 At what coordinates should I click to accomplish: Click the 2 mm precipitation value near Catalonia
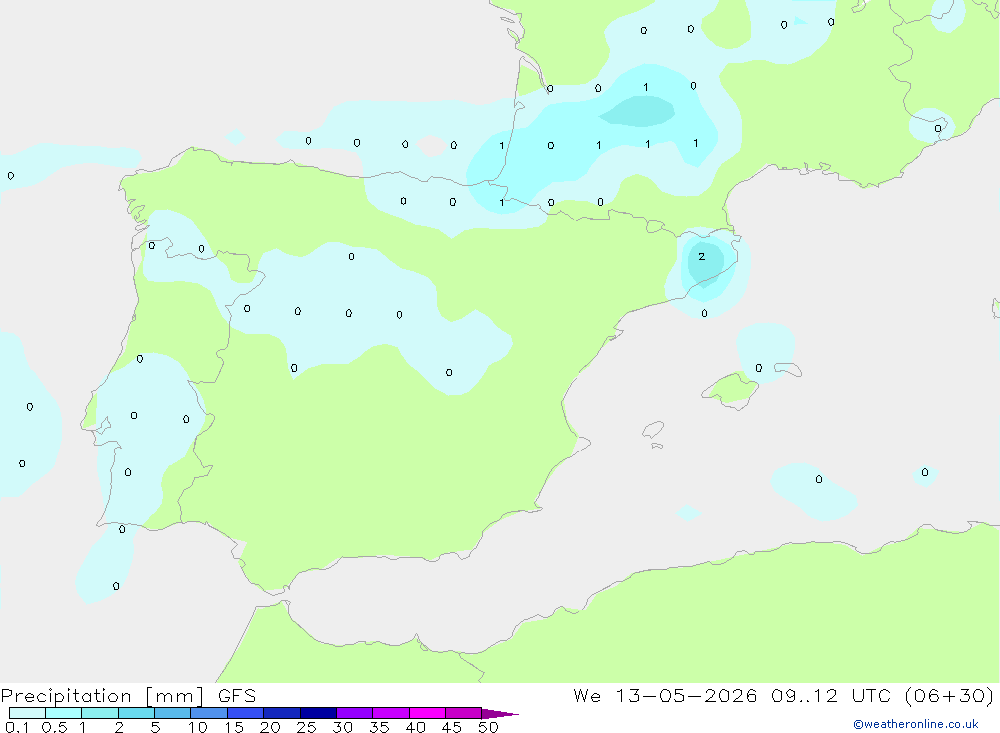(x=702, y=256)
